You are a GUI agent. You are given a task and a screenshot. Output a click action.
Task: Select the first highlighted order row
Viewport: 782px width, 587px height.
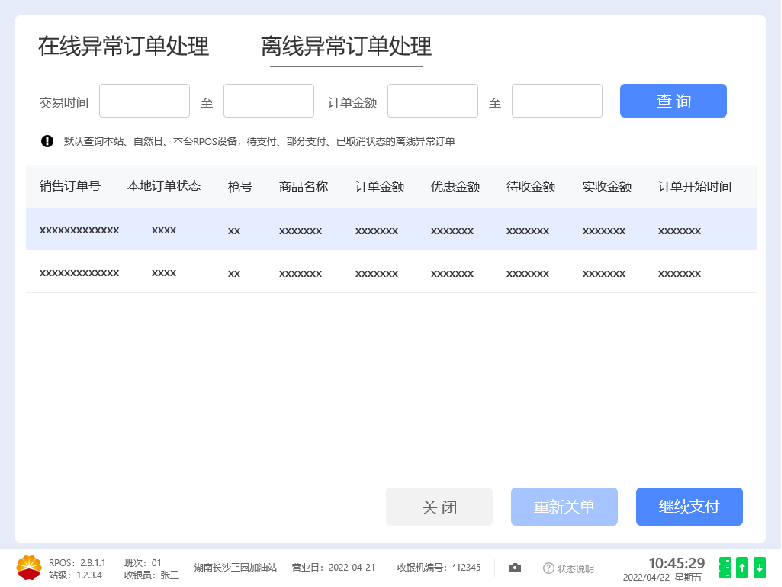pos(390,230)
